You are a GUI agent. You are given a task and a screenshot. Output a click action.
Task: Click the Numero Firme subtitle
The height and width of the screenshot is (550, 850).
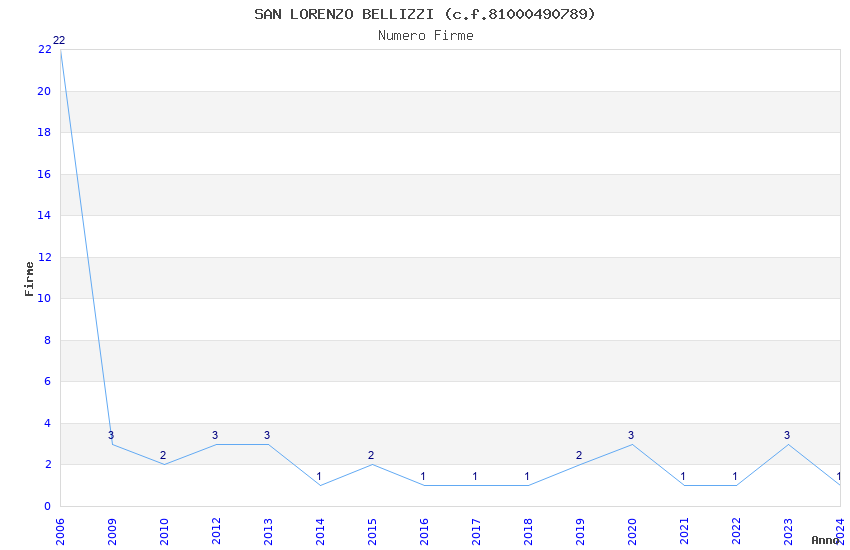pos(425,36)
